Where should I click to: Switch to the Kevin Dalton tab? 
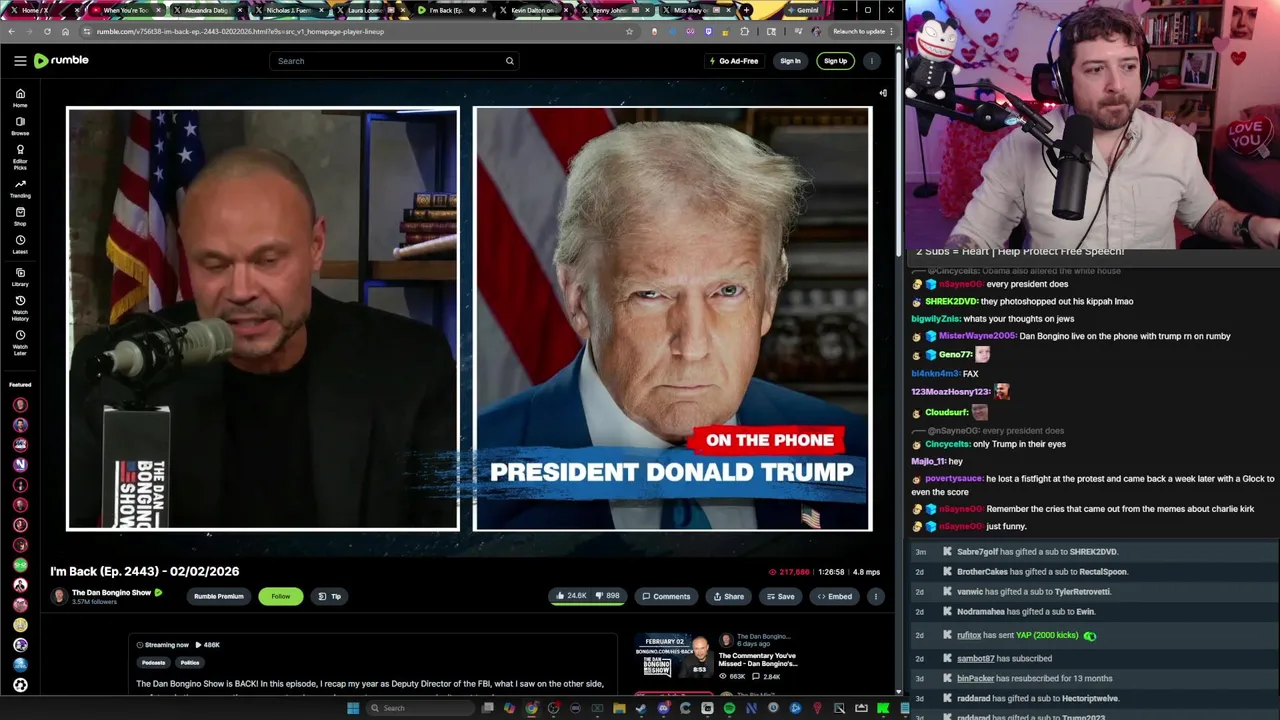(x=533, y=10)
